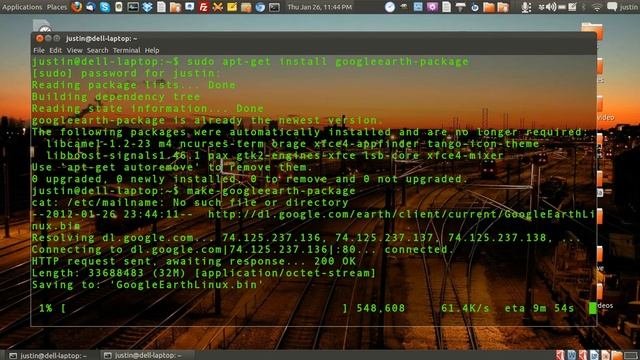Open the blue globe browser launcher
The height and width of the screenshot is (360, 640).
(x=260, y=7)
